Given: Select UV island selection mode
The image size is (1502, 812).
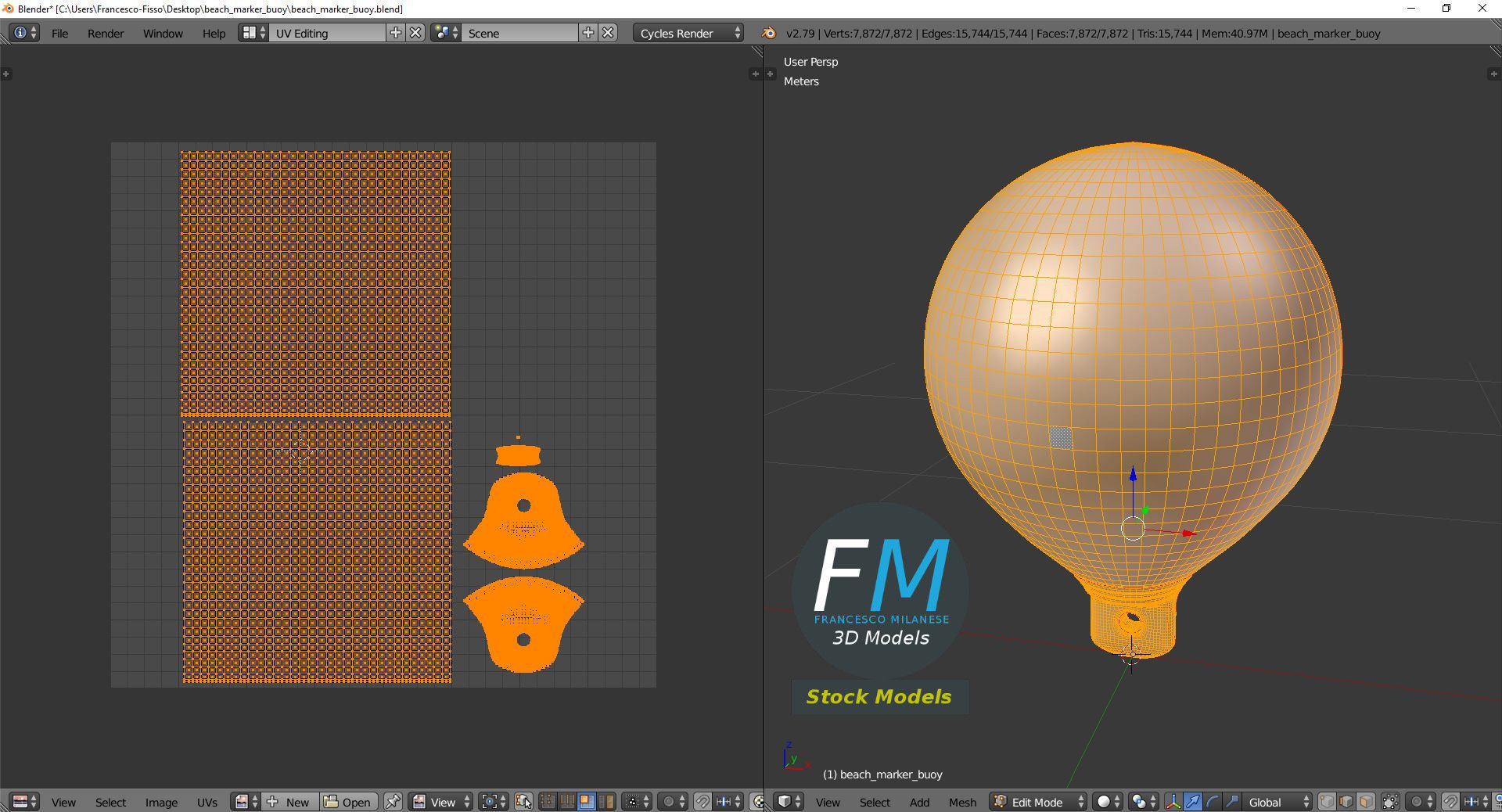Looking at the screenshot, I should (605, 802).
